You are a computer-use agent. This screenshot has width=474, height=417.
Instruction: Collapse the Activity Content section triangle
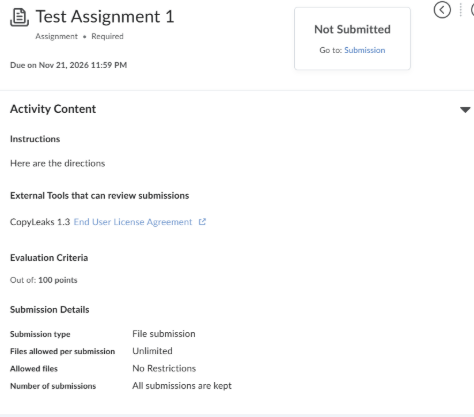(x=465, y=109)
